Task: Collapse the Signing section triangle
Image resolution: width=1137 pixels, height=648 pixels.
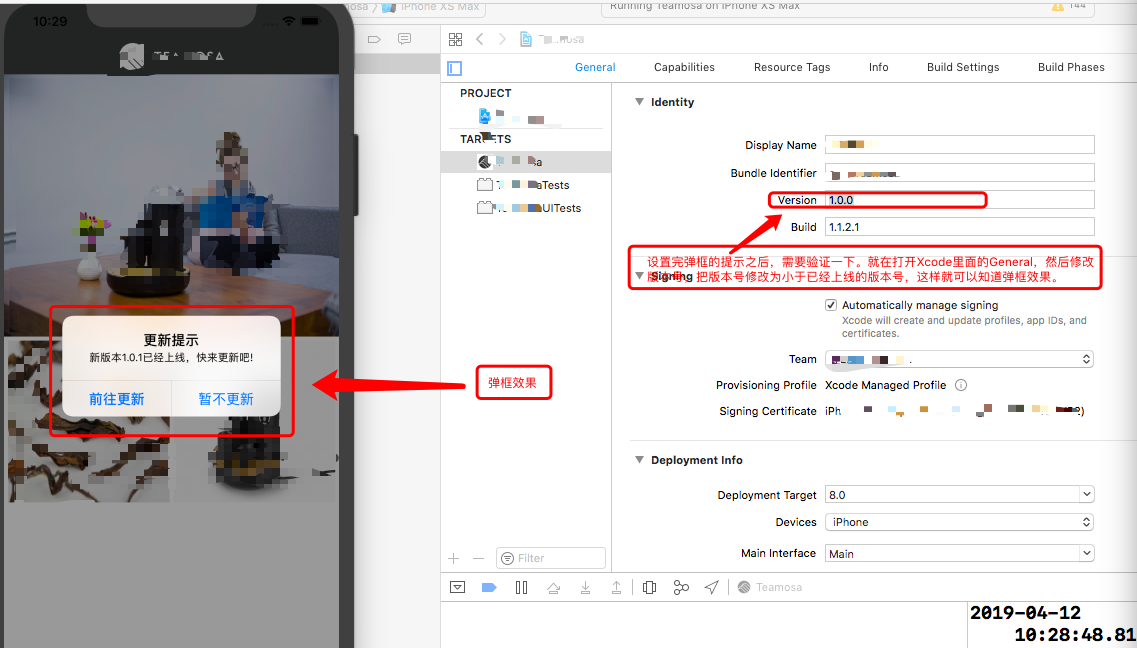Action: click(640, 275)
